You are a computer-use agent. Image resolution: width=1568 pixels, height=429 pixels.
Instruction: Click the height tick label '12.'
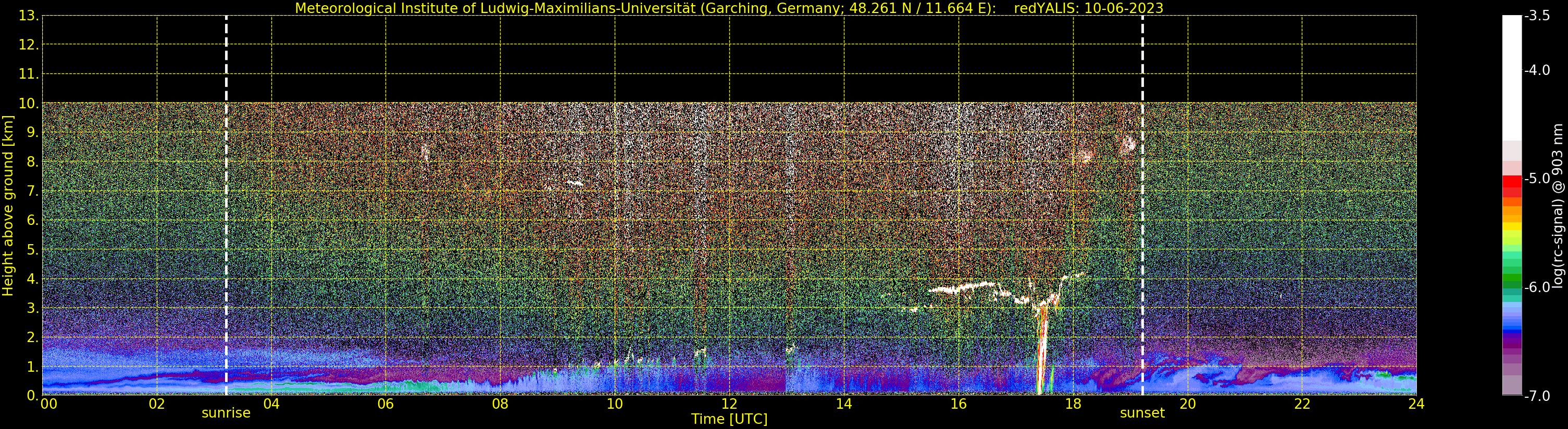(29, 45)
